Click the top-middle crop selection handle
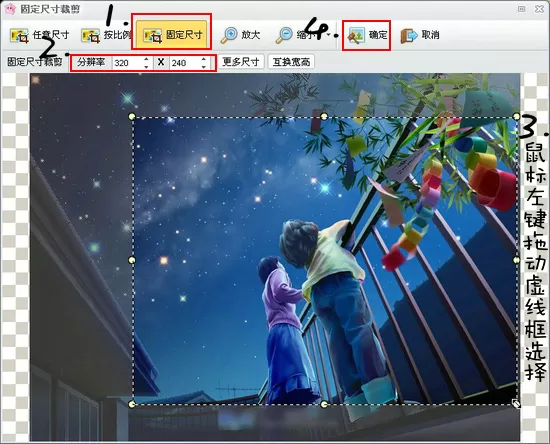The width and height of the screenshot is (550, 444). coord(324,116)
